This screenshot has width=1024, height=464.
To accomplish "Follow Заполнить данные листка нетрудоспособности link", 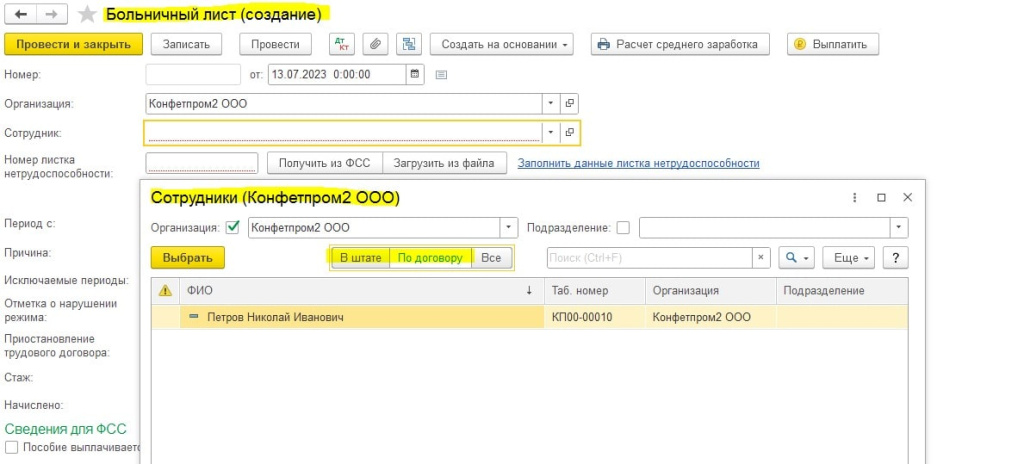I will click(x=638, y=163).
